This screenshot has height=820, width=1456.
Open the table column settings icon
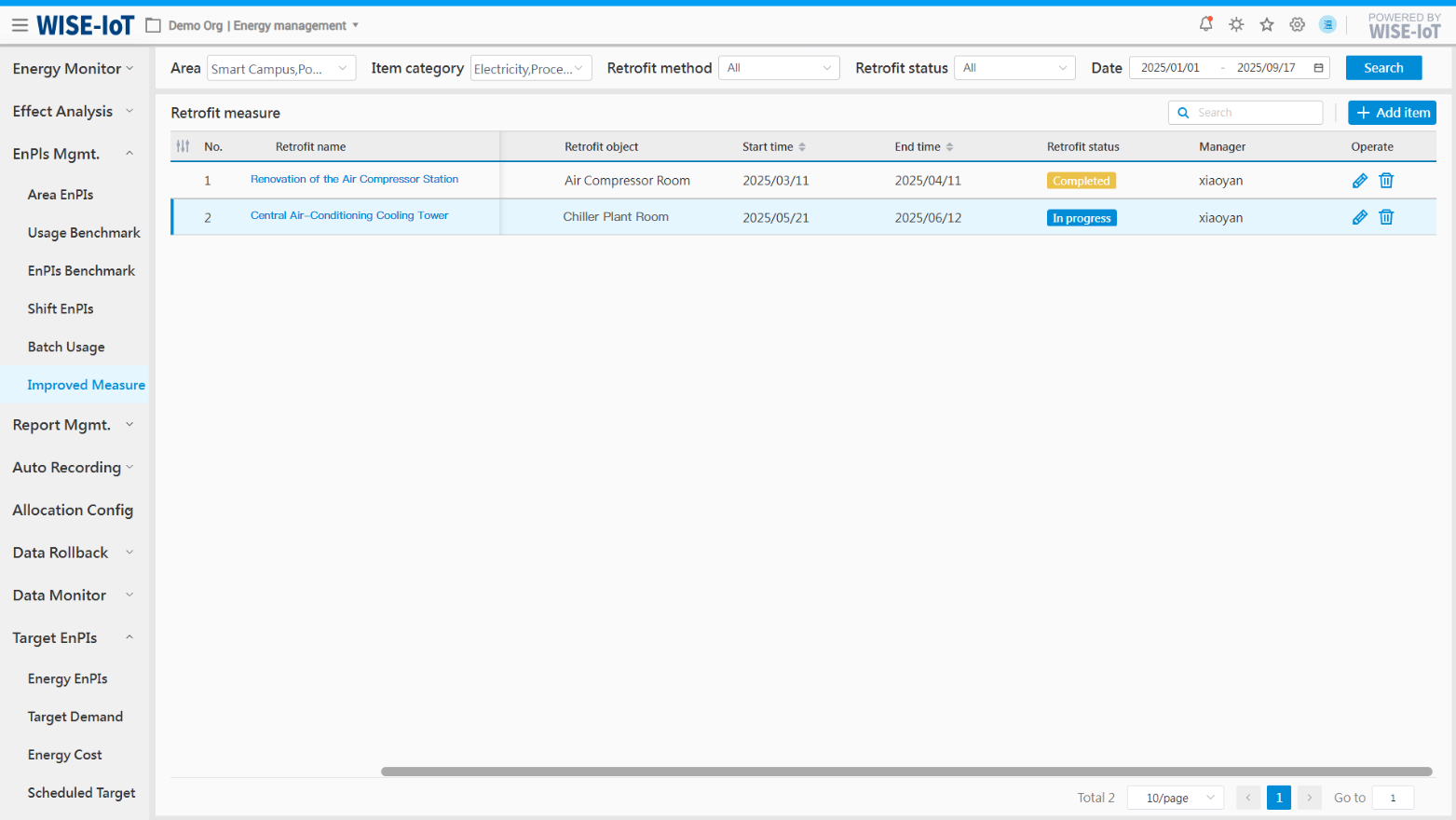(x=183, y=146)
